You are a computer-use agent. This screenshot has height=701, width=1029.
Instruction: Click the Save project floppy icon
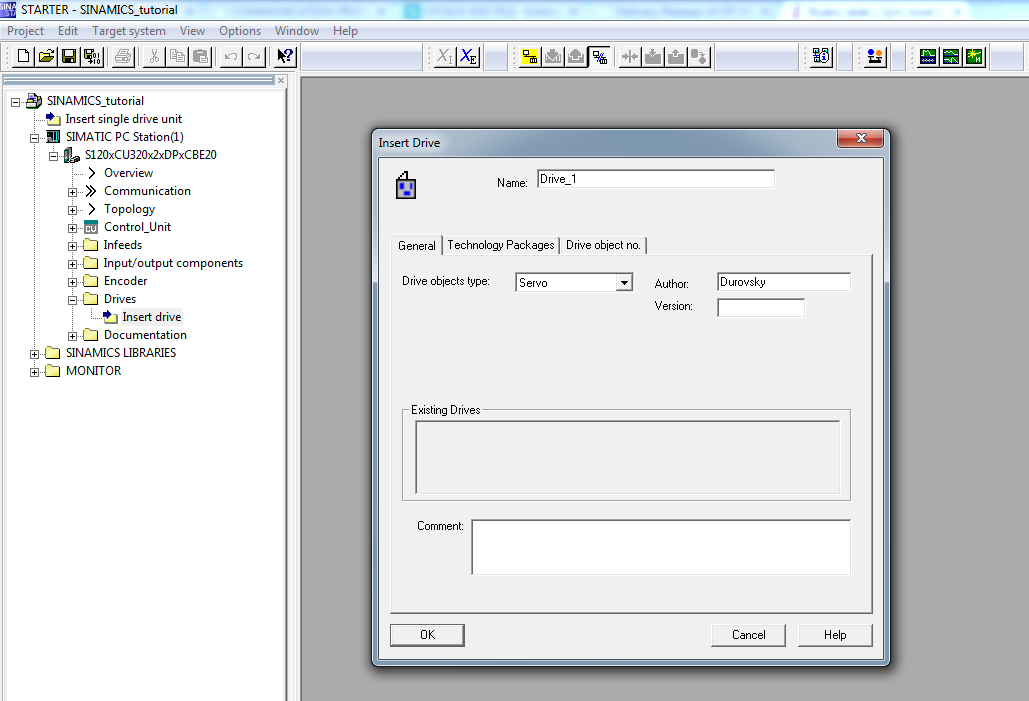click(69, 56)
